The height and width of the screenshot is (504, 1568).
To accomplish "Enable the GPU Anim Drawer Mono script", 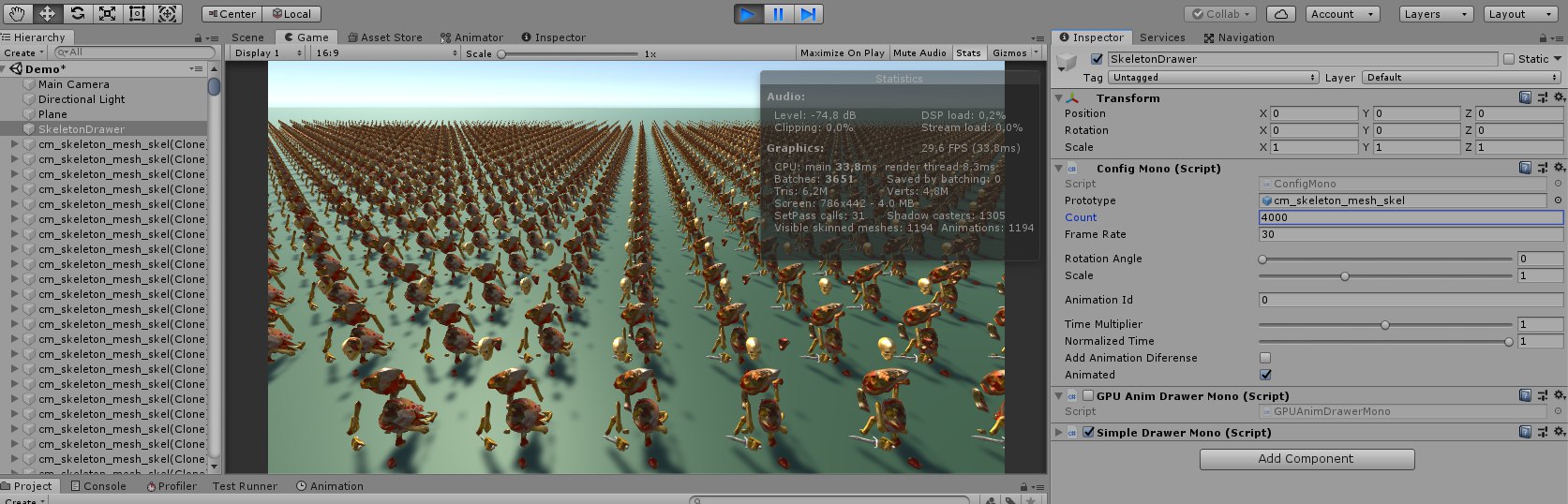I will coord(1088,396).
